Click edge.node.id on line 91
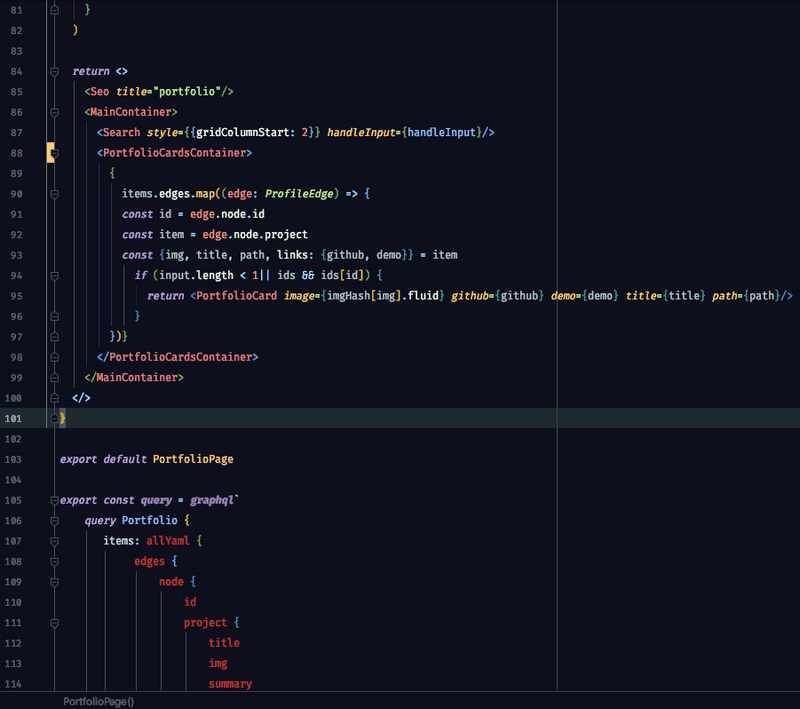The height and width of the screenshot is (709, 800). tap(228, 214)
